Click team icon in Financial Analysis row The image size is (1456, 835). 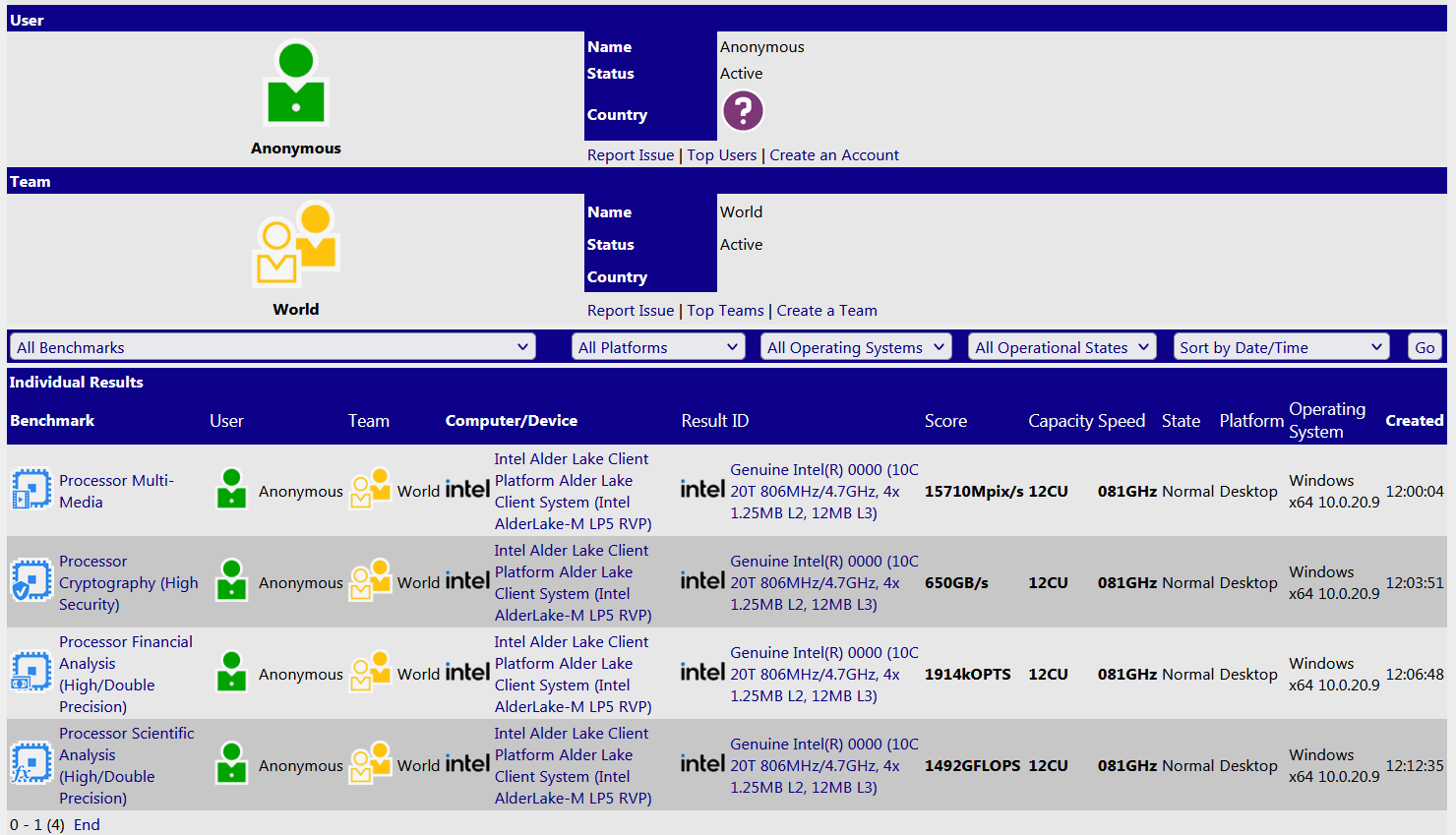371,672
